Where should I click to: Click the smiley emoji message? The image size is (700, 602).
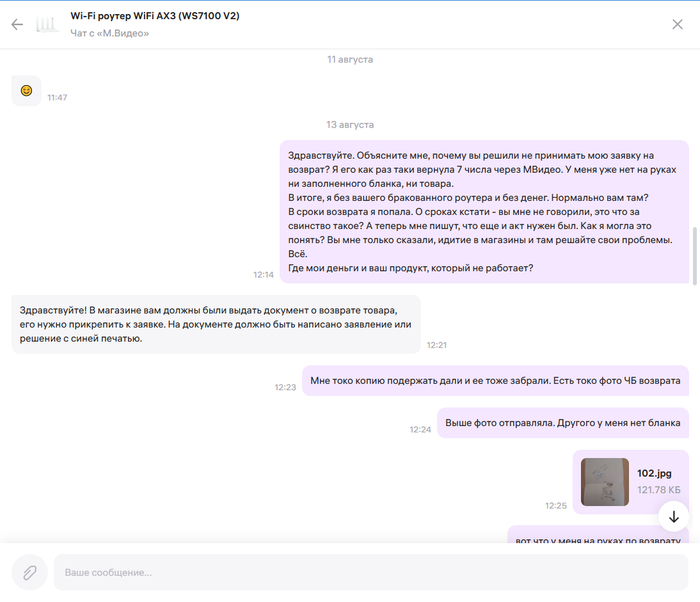(x=26, y=91)
